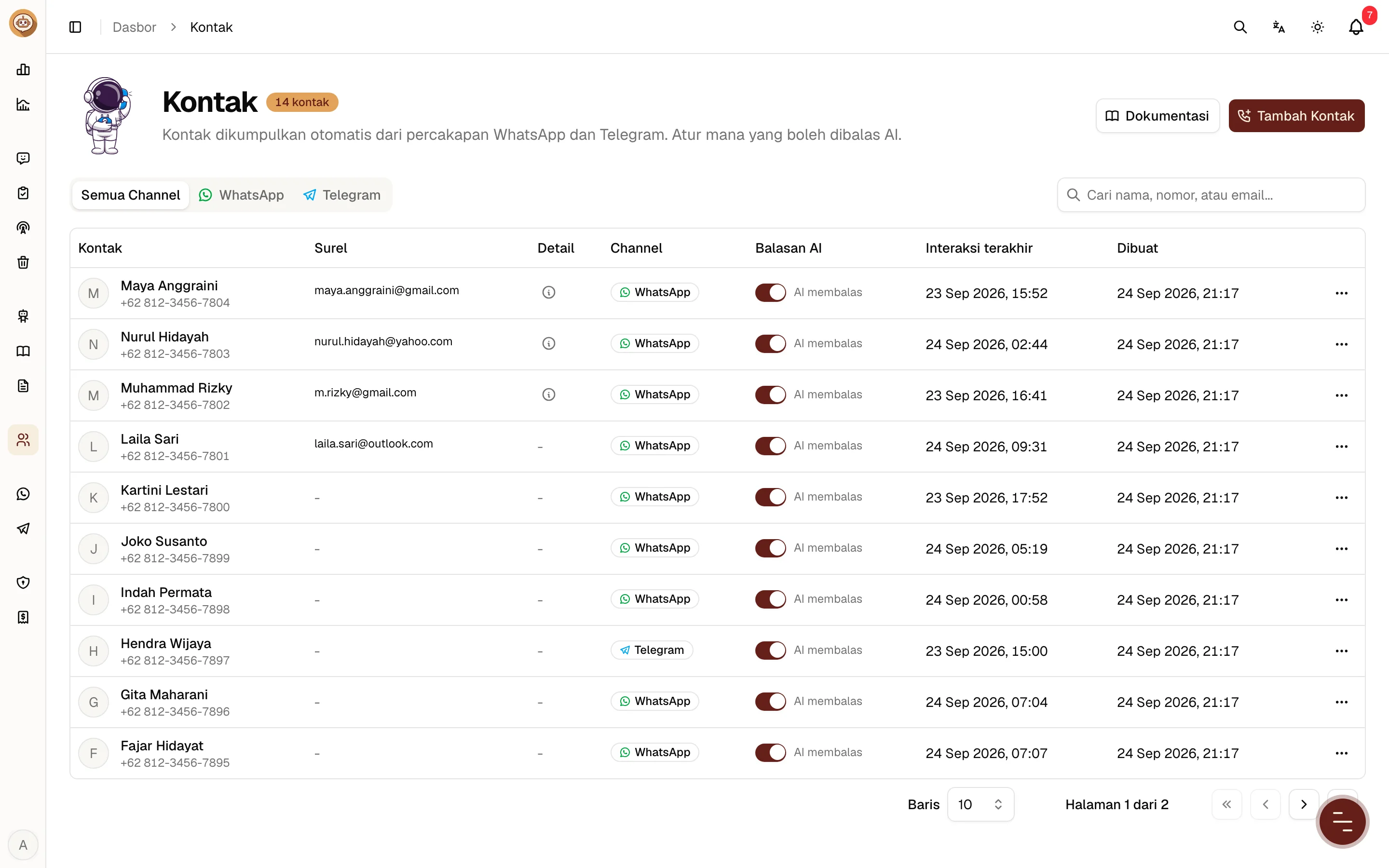The height and width of the screenshot is (868, 1389).
Task: View detail info icon for Muhammad Rizky
Action: pos(549,394)
